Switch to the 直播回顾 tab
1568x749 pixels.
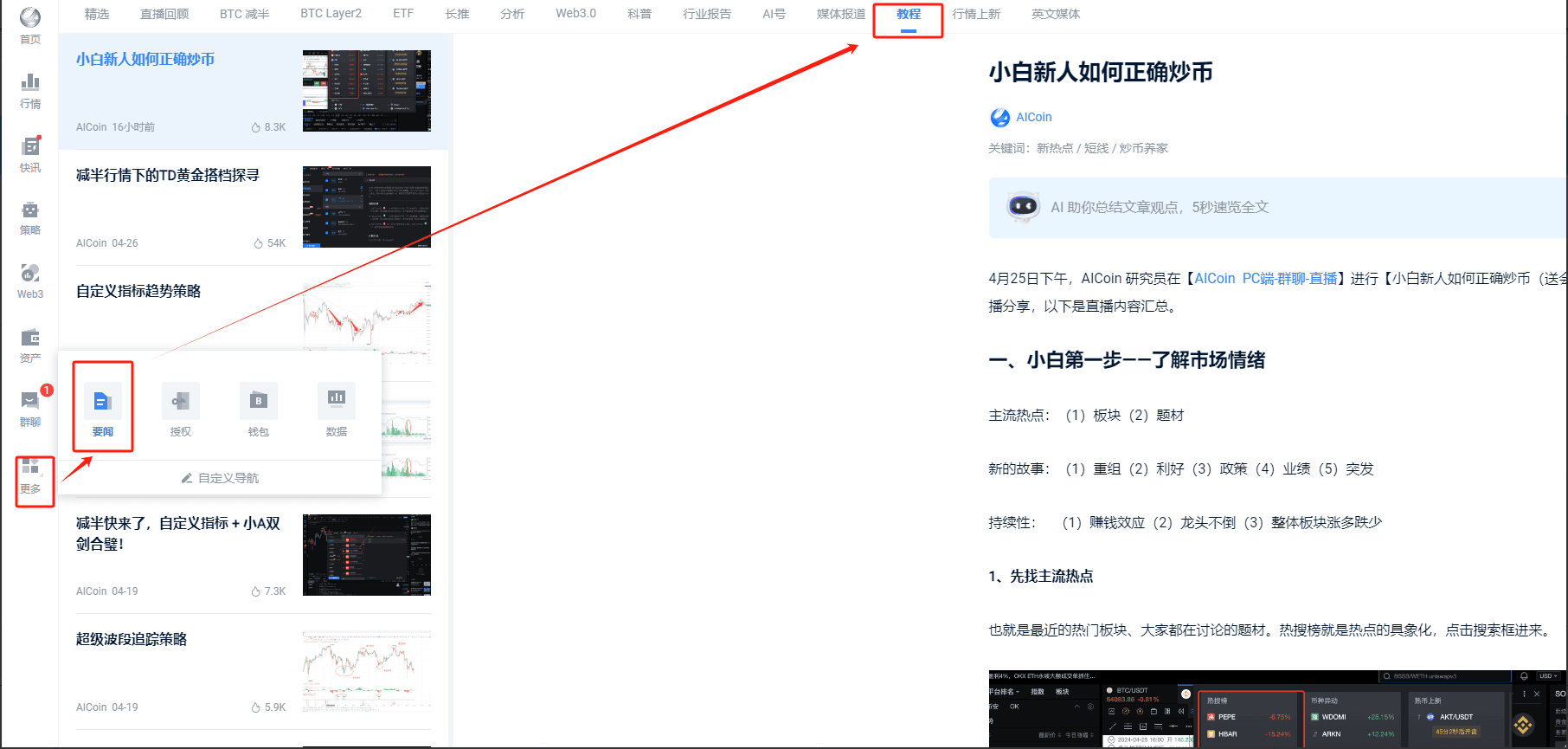coord(164,14)
